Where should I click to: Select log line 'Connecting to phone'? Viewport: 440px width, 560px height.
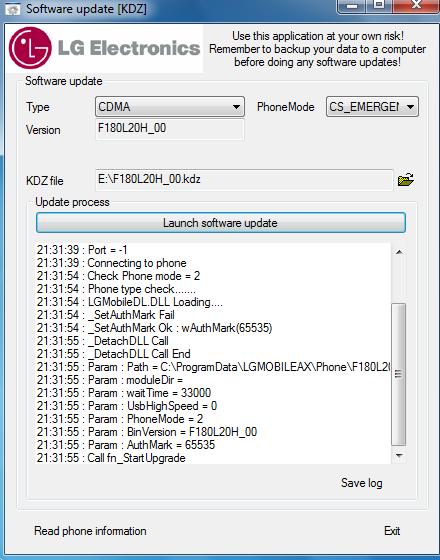point(111,263)
